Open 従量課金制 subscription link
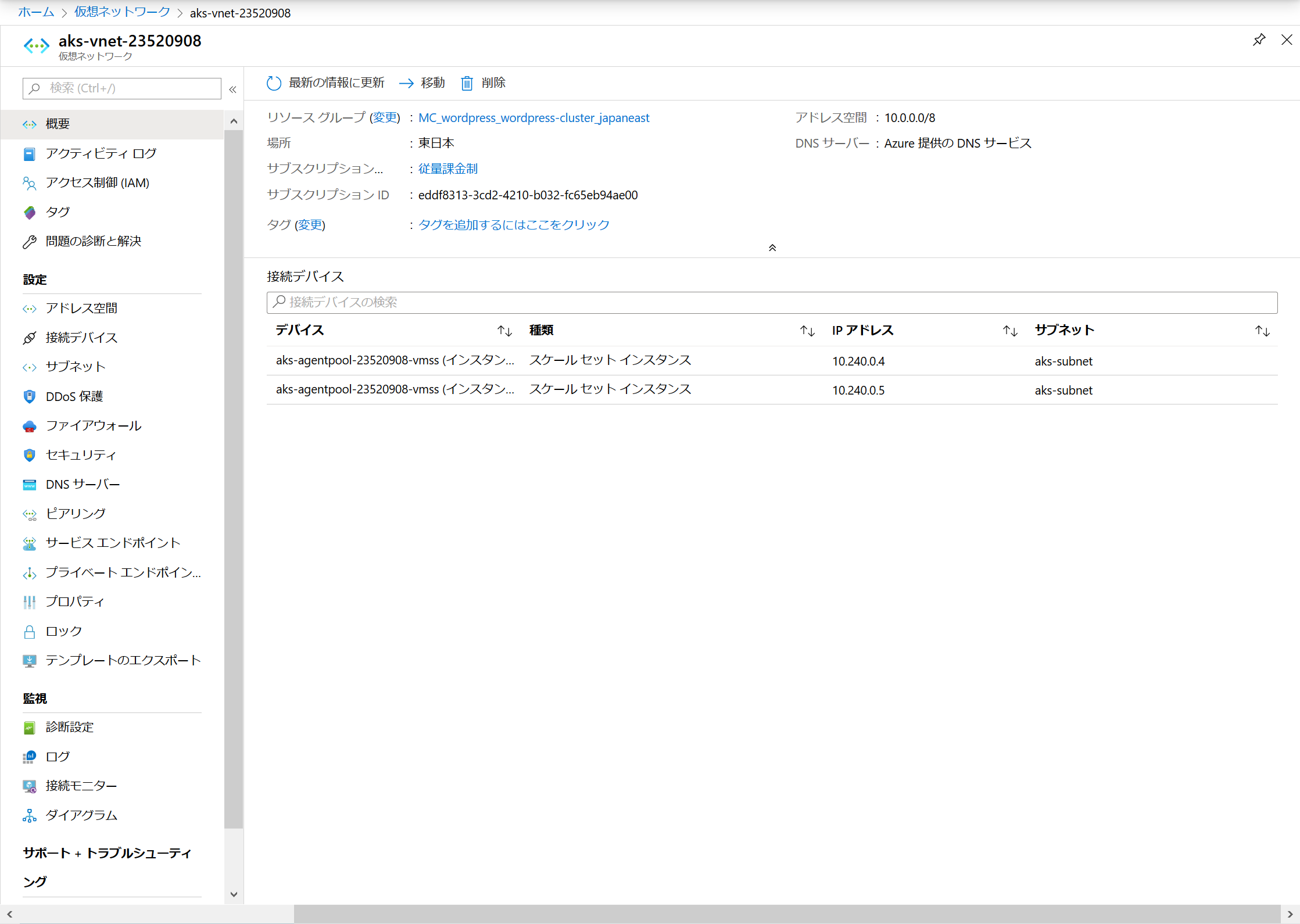This screenshot has width=1300, height=924. pos(447,169)
